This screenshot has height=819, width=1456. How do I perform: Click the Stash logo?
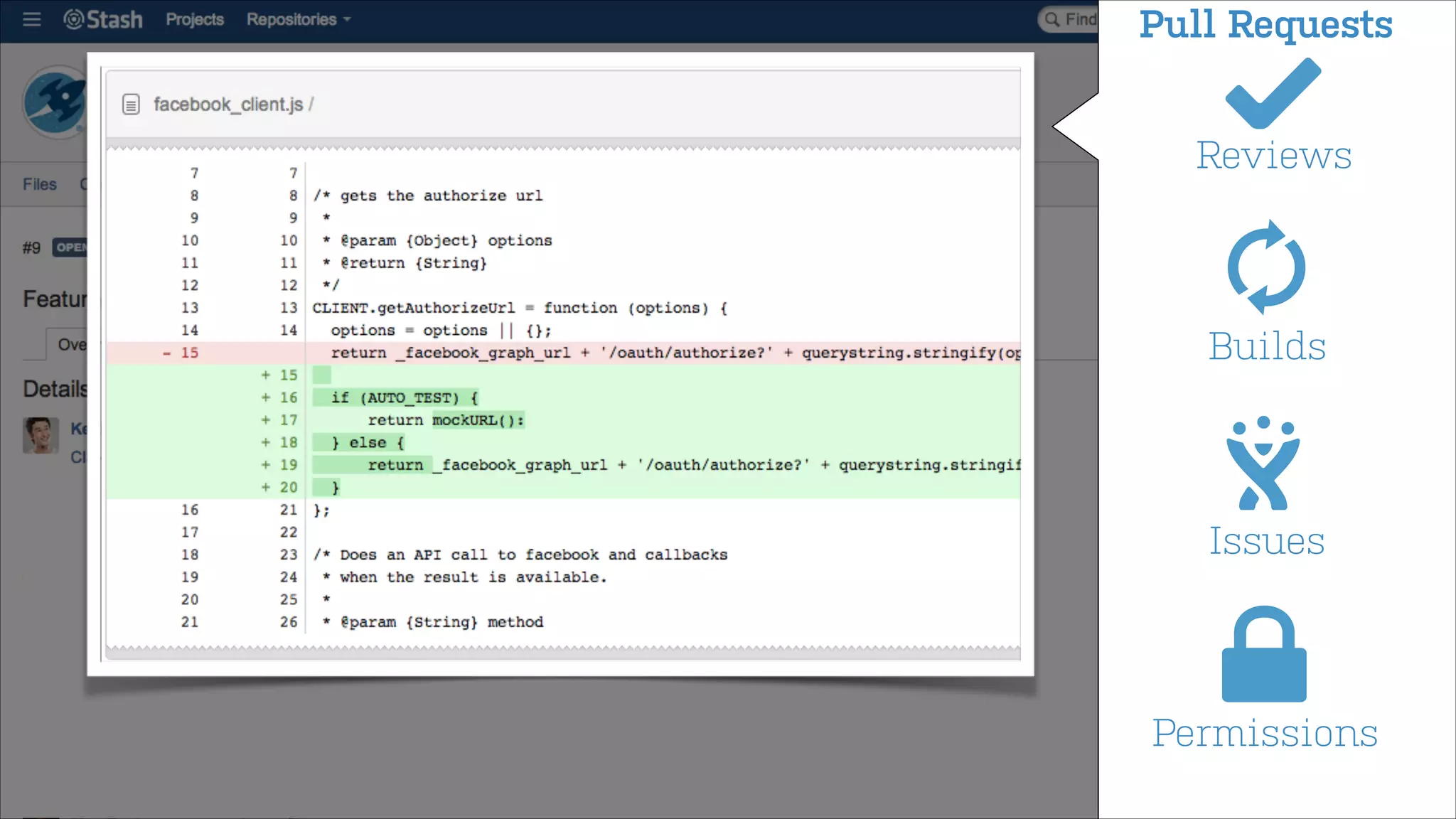103,19
